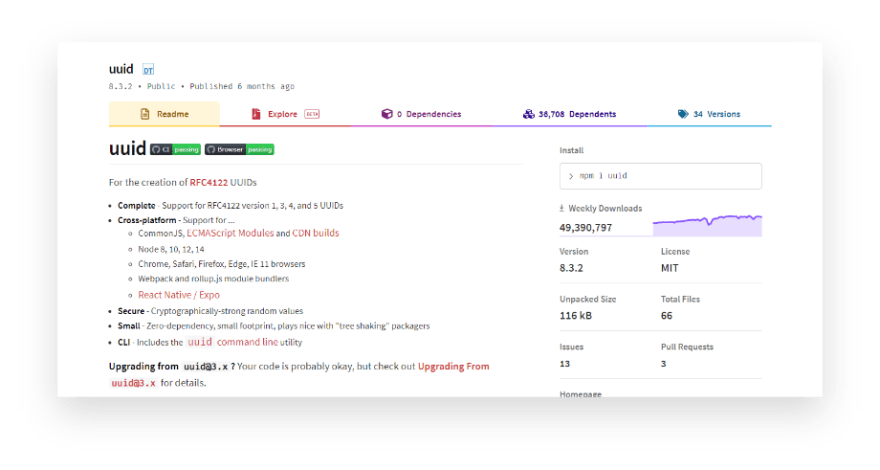Click the Browser passing badge
The width and height of the screenshot is (880, 470).
pos(239,149)
